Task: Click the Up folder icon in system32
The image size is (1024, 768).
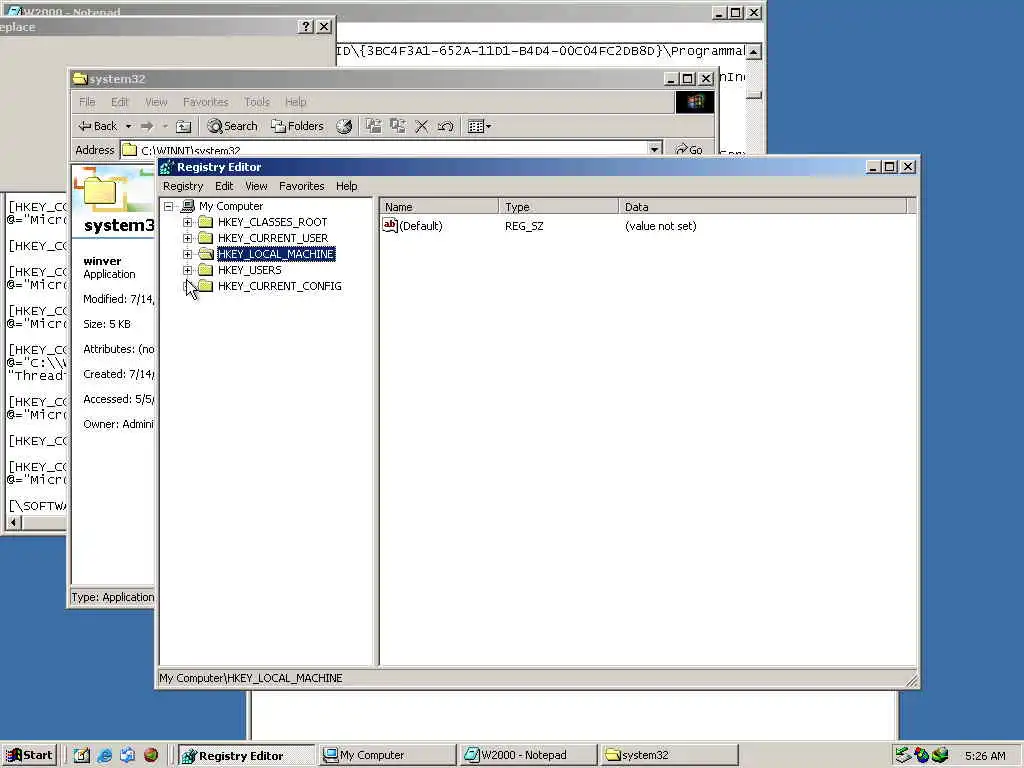Action: tap(184, 126)
